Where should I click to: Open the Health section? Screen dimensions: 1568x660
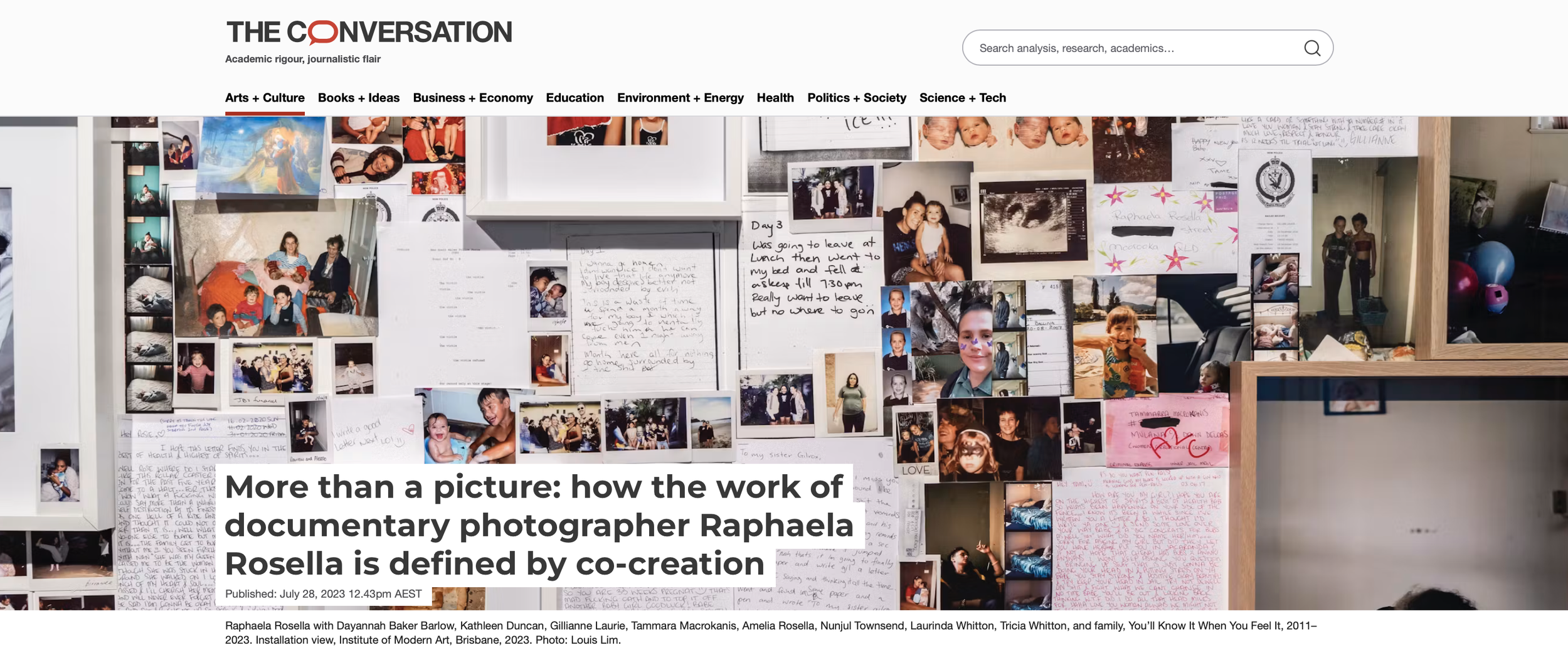775,98
